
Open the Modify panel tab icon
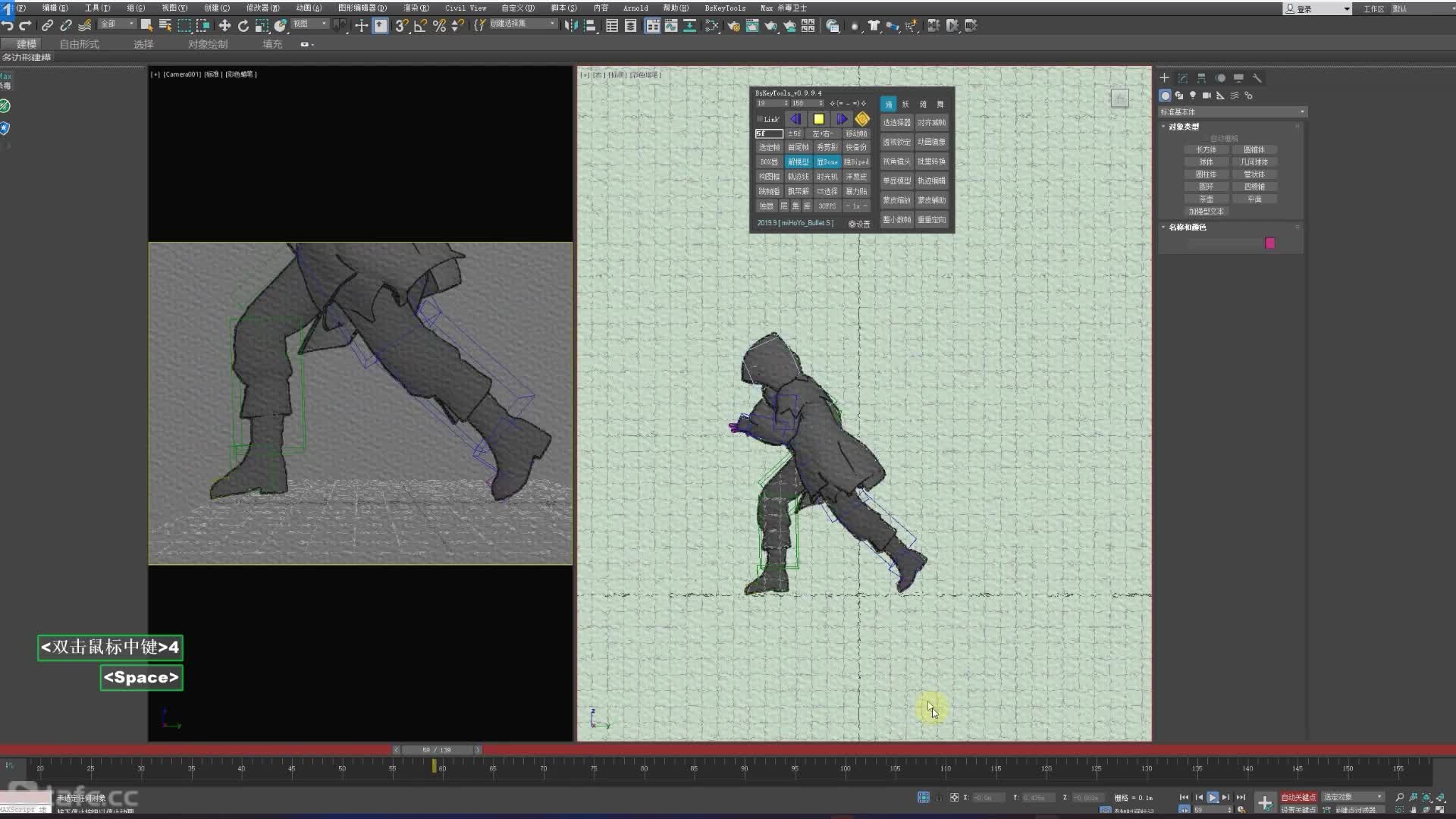1183,78
